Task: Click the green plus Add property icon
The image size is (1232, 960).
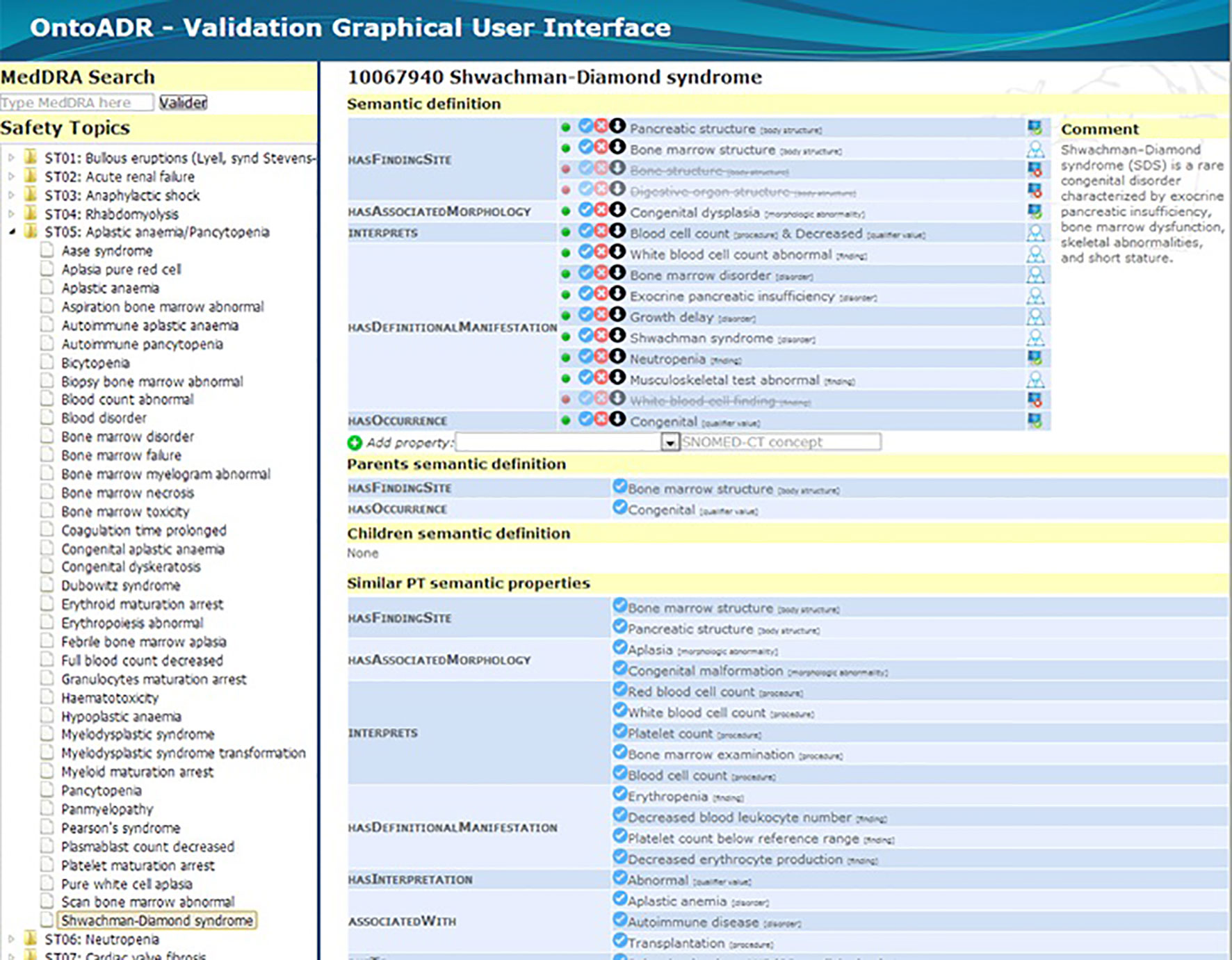Action: coord(355,443)
